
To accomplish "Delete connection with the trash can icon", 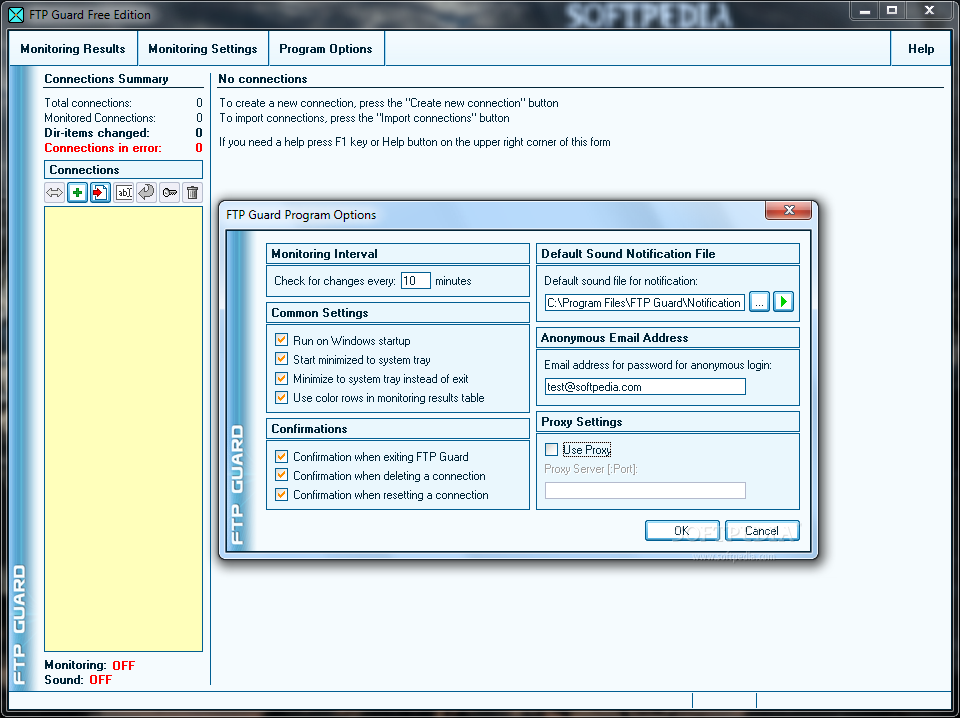I will [192, 193].
